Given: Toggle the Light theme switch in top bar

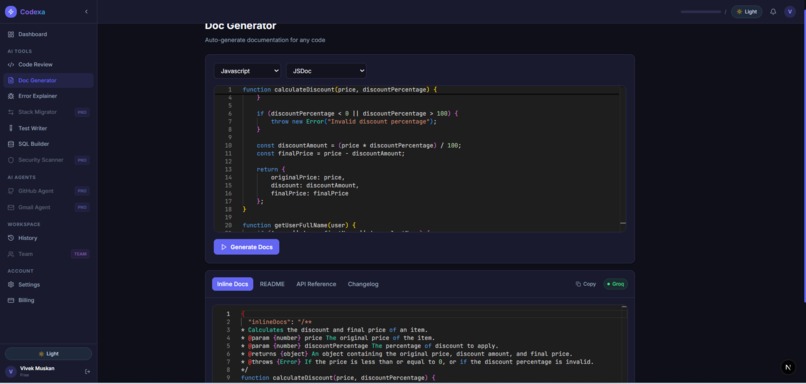Looking at the screenshot, I should pyautogui.click(x=746, y=12).
